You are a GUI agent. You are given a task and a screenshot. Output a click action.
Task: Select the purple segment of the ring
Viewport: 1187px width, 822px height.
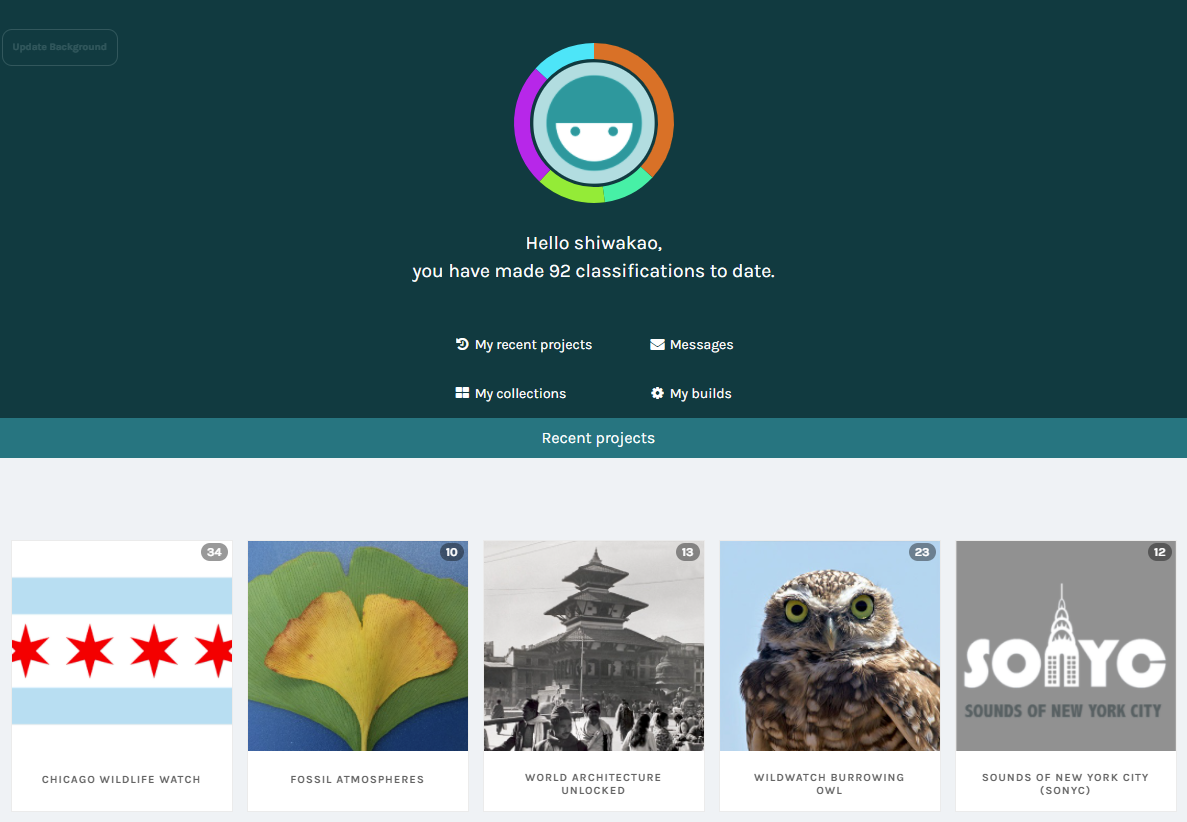pyautogui.click(x=525, y=125)
